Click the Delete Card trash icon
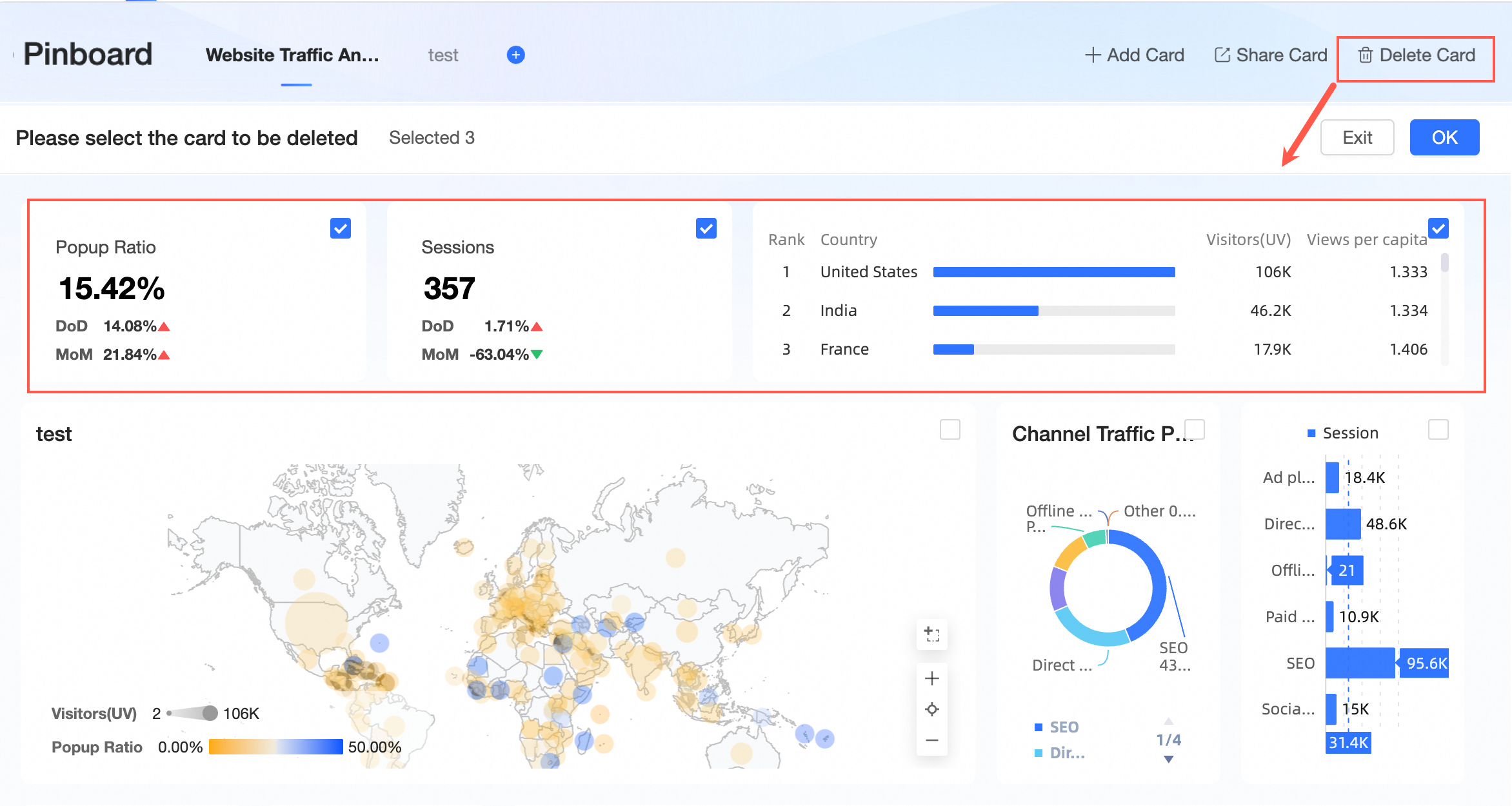1512x806 pixels. pos(1365,55)
